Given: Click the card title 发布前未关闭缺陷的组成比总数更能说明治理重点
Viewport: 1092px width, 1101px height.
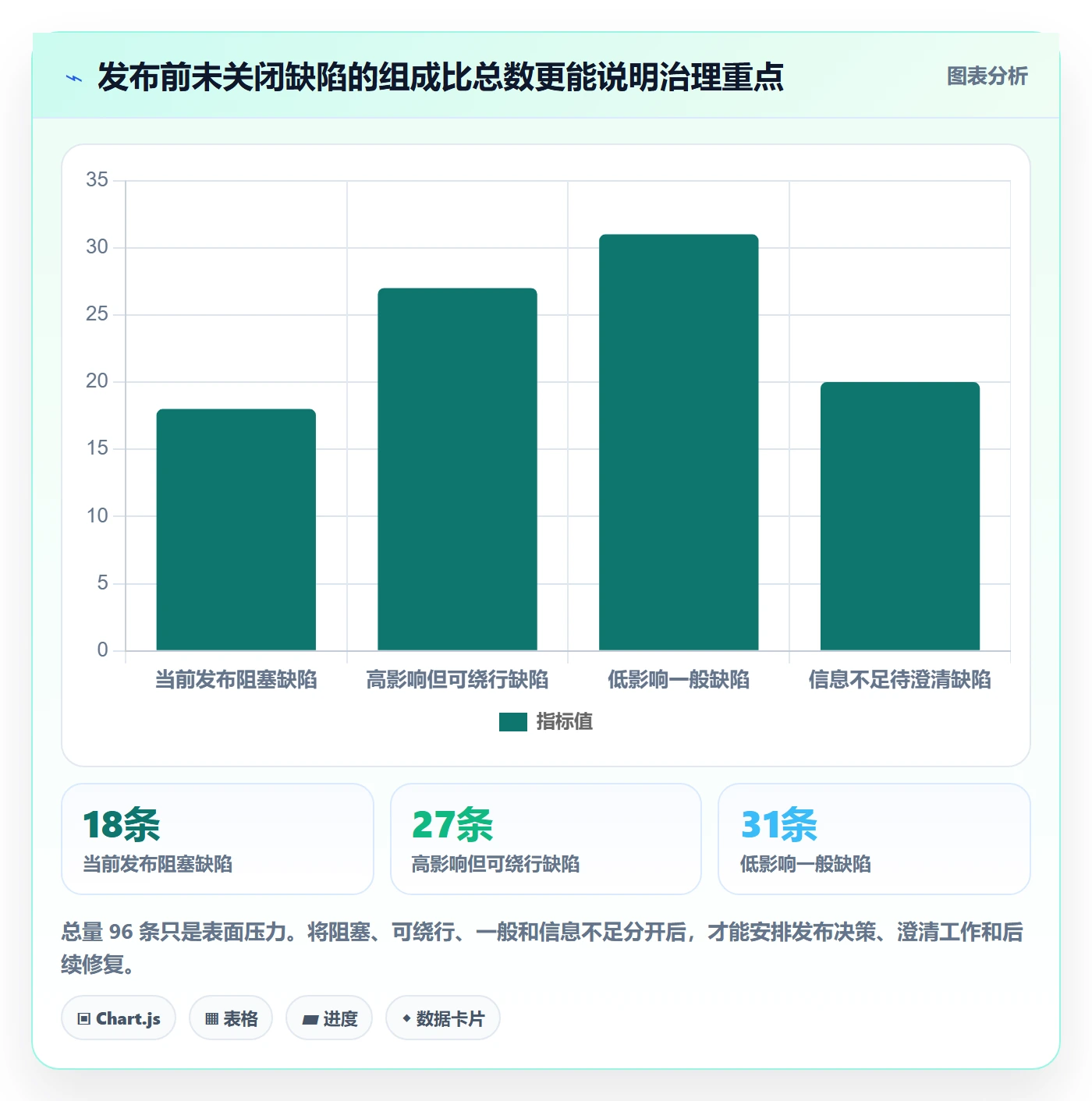Looking at the screenshot, I should (x=441, y=77).
